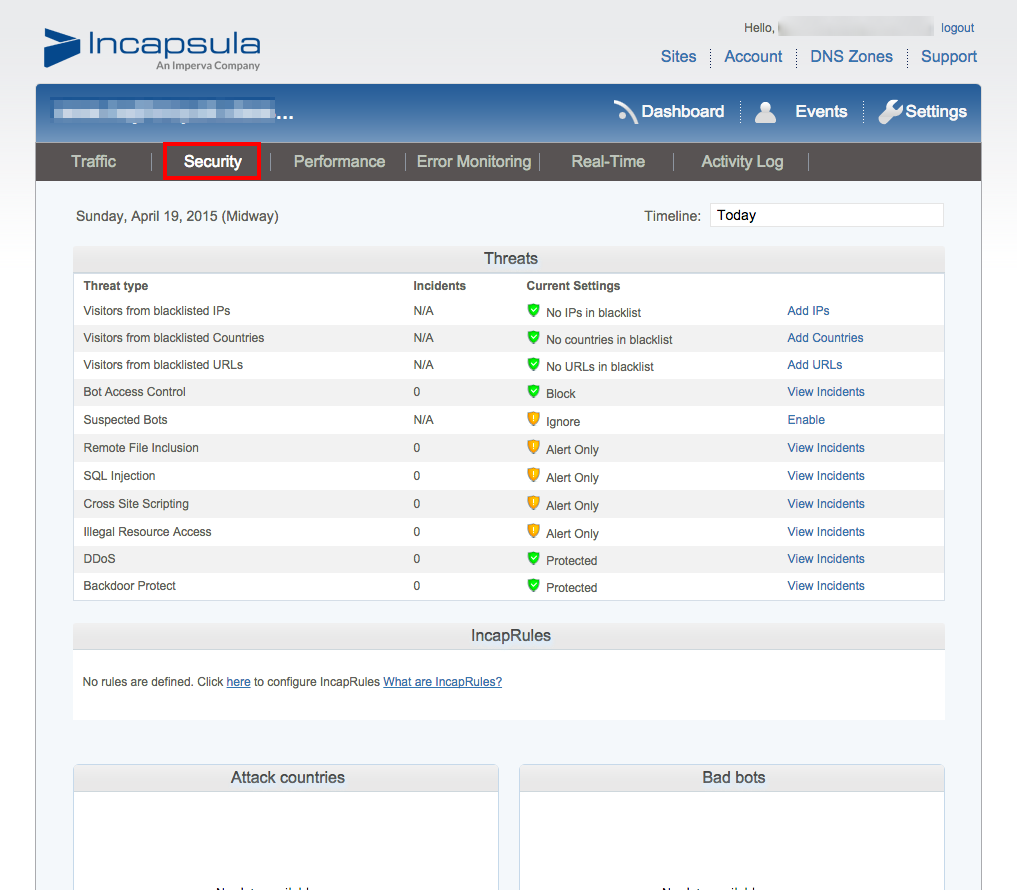Click the Dashboard gauge icon
1017x890 pixels.
(x=626, y=112)
